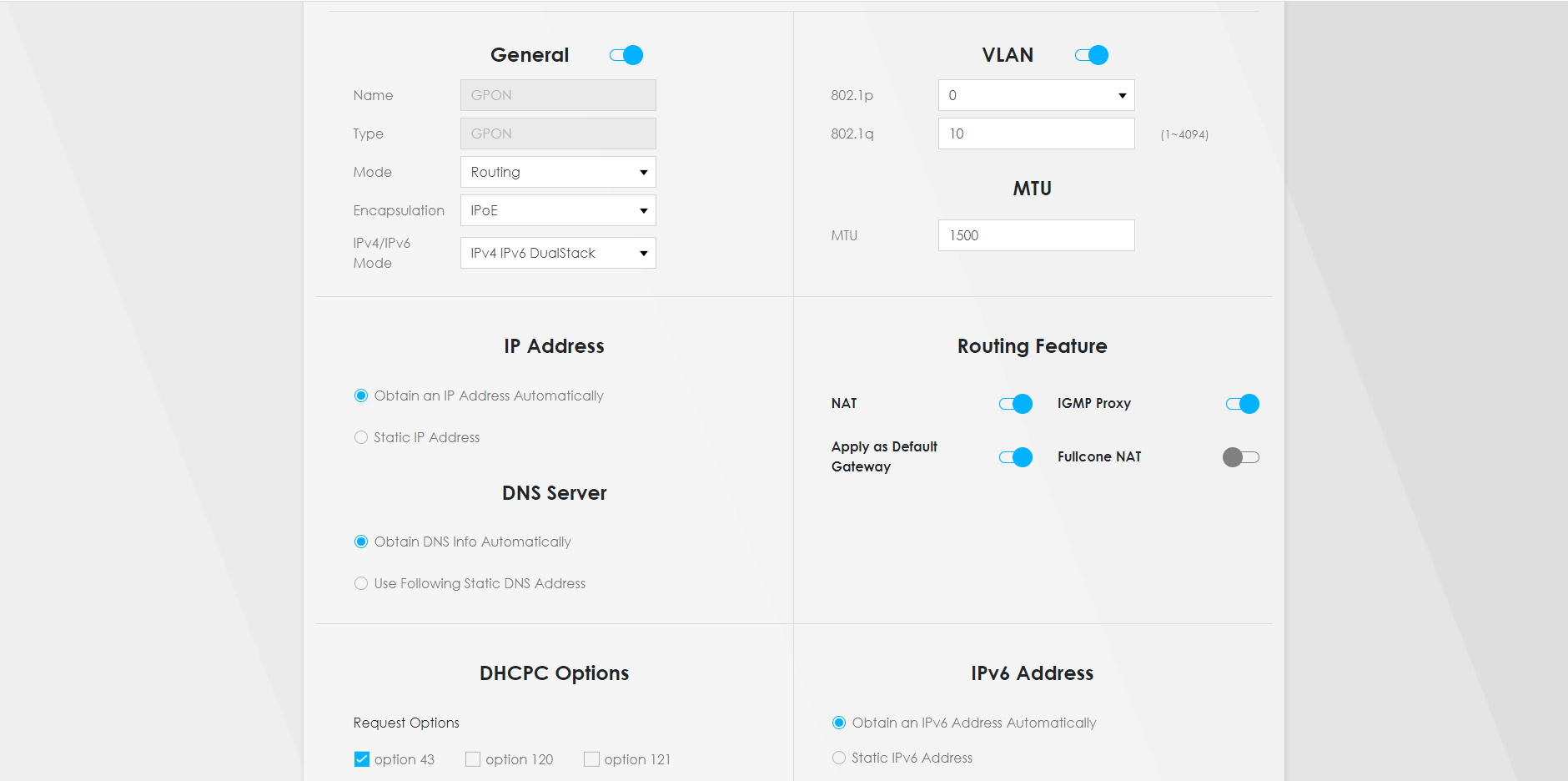Tick the option 121 checkbox
The image size is (1568, 781).
point(592,759)
